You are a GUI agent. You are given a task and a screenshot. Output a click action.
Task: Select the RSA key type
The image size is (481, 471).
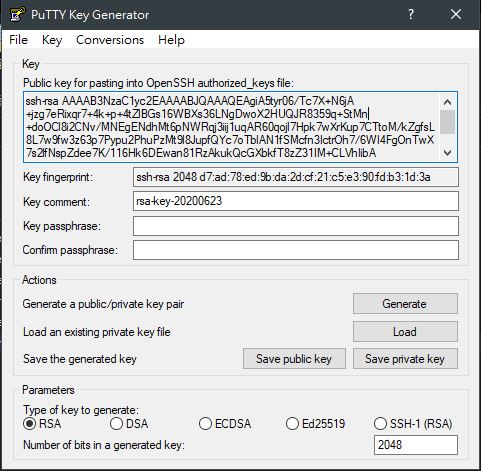(x=42, y=424)
